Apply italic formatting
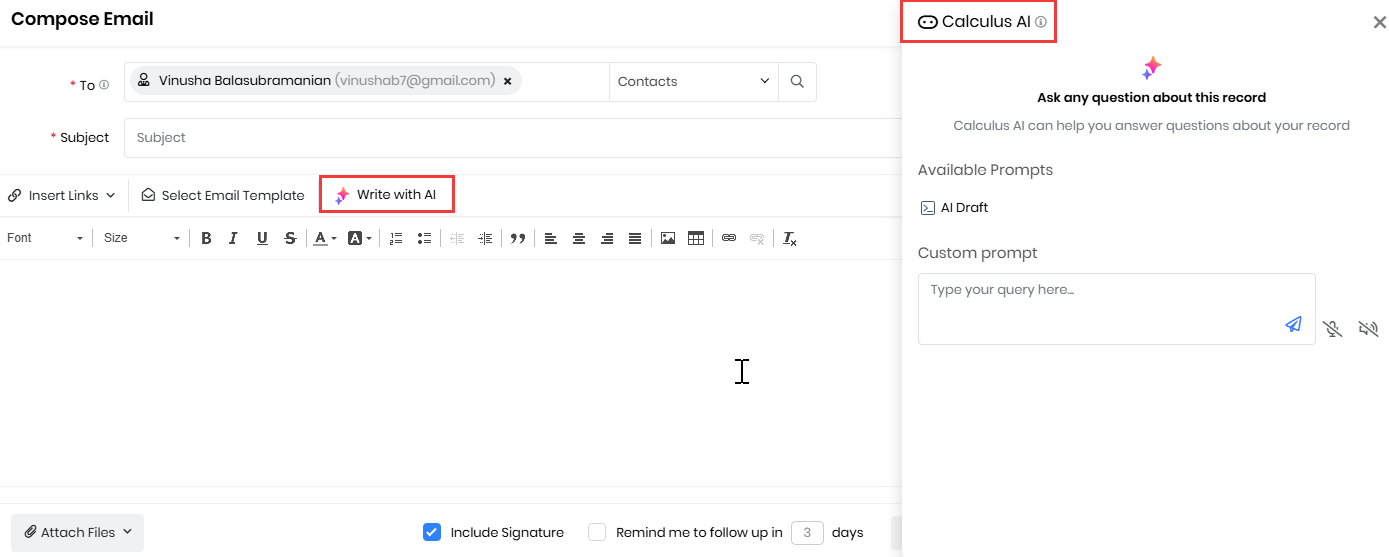This screenshot has height=557, width=1389. 233,238
